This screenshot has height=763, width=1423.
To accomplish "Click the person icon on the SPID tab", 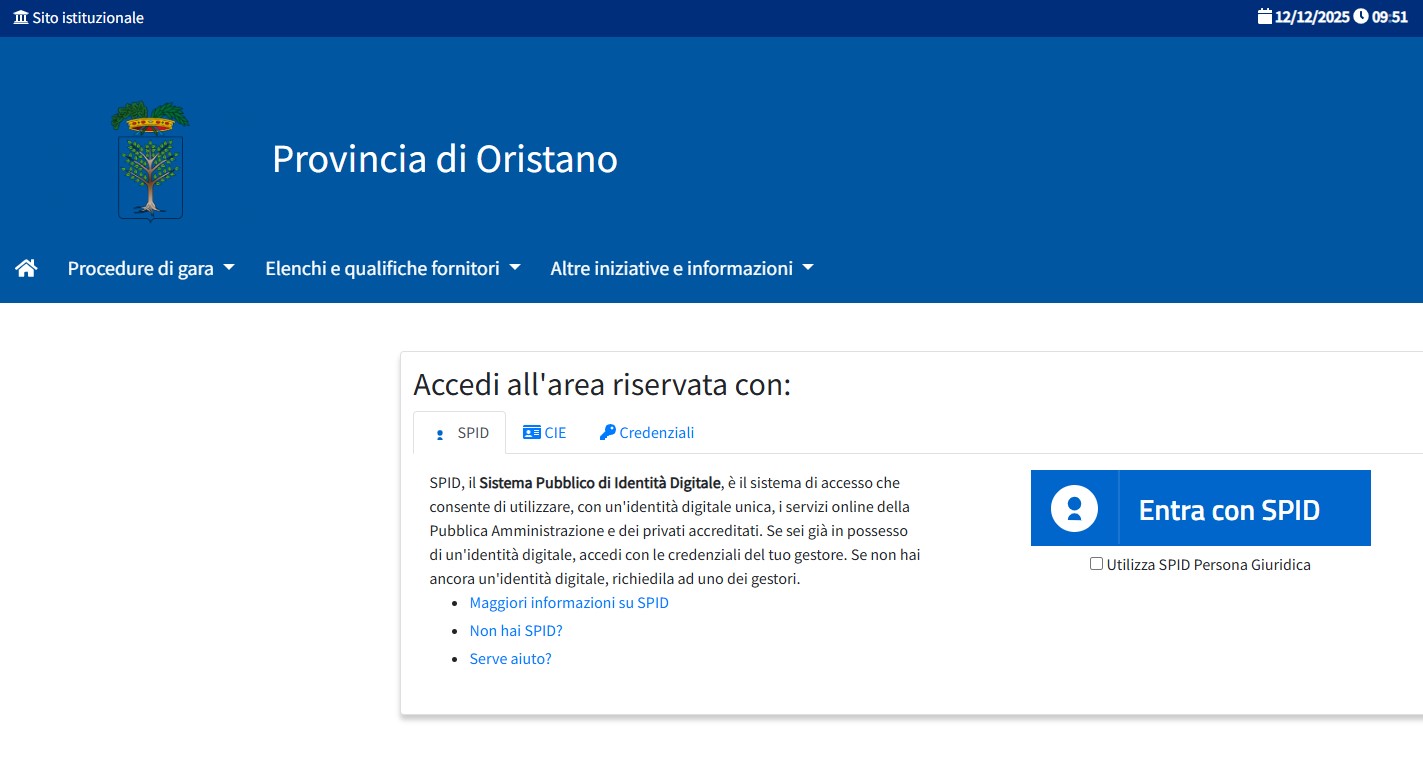I will 438,432.
